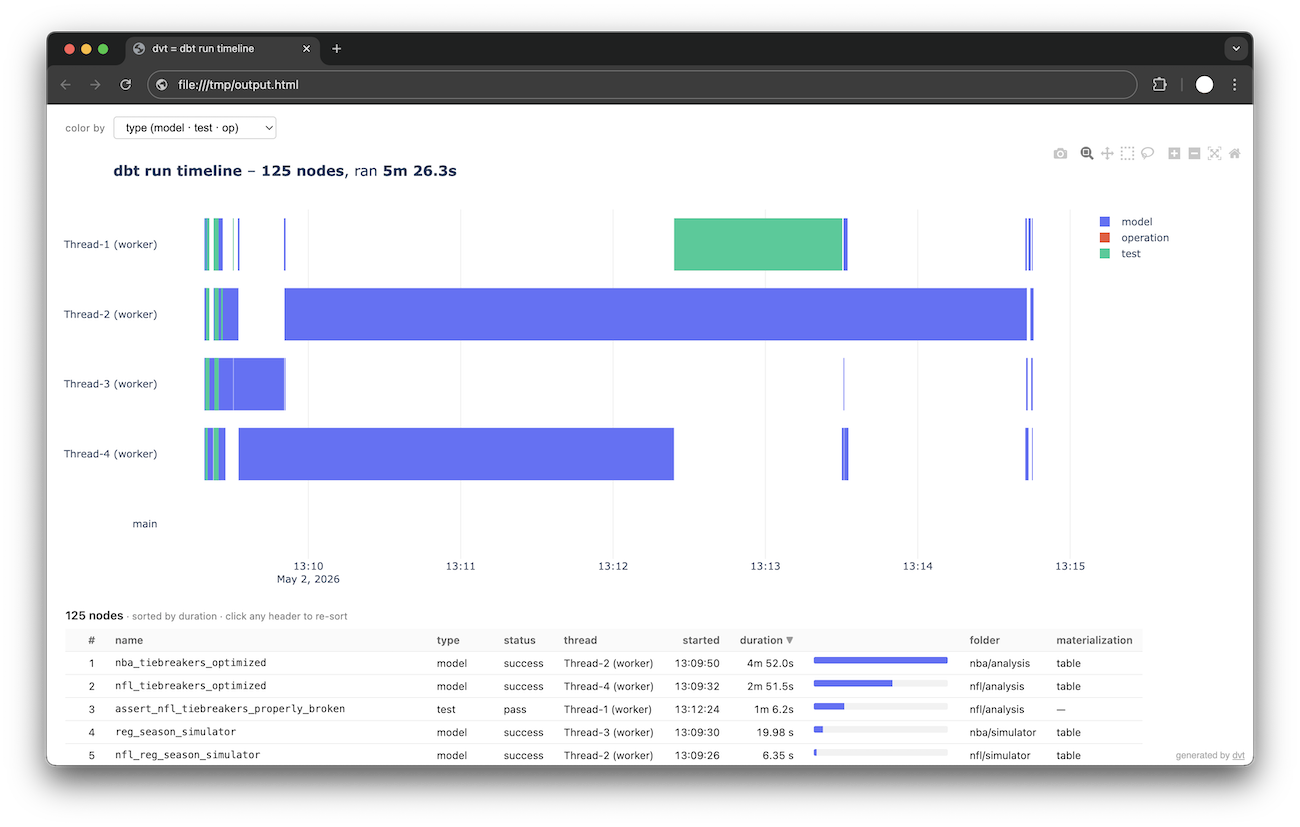1300x827 pixels.
Task: Open the browser extensions puzzle icon
Action: (x=1160, y=85)
